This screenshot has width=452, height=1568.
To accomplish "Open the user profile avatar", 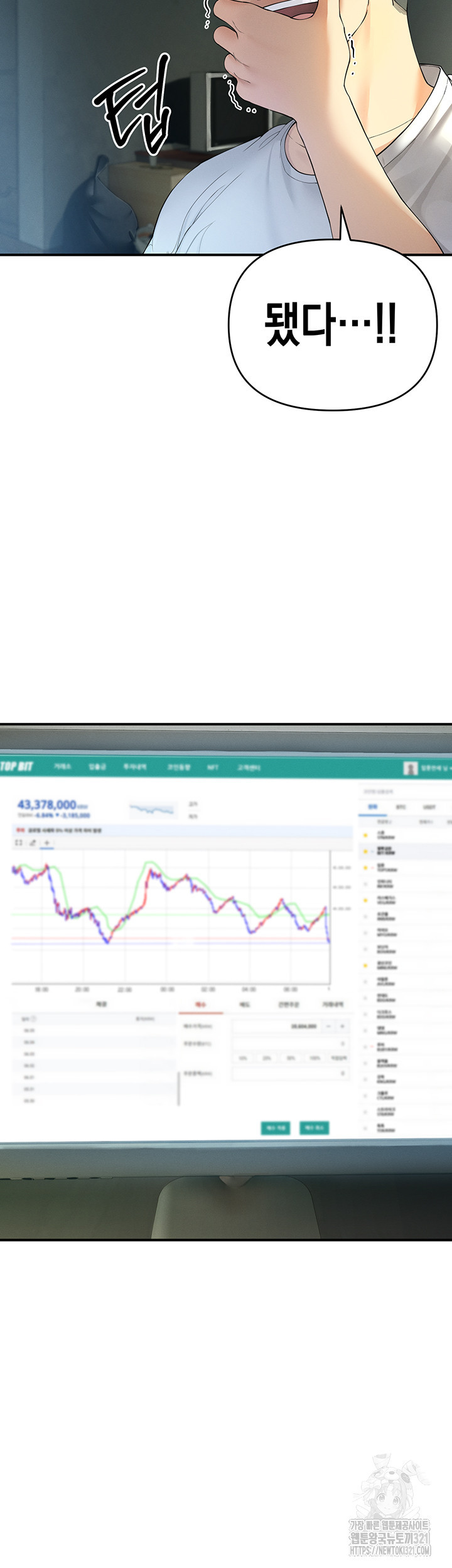I will [411, 768].
